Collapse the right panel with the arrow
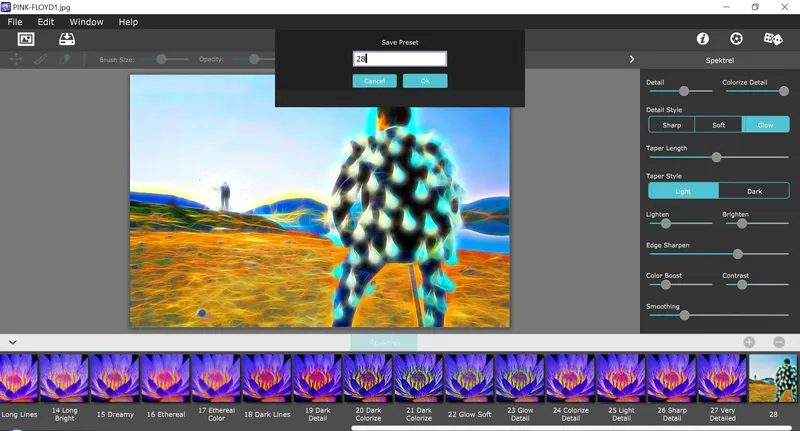This screenshot has height=431, width=800. point(632,59)
